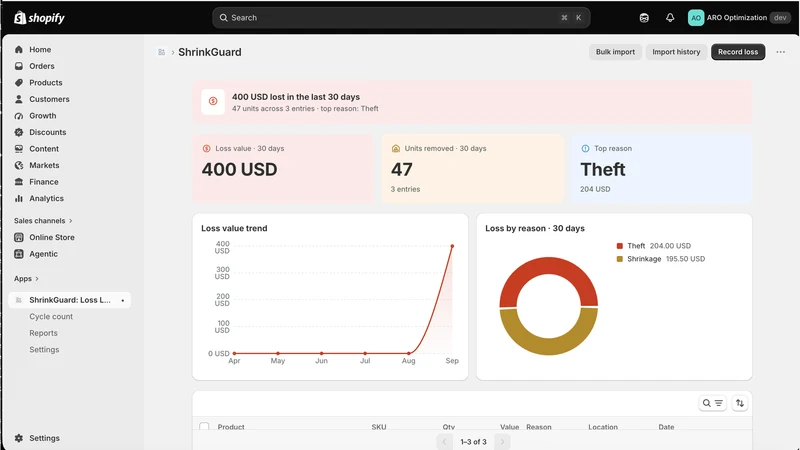This screenshot has width=800, height=450.
Task: Go to previous table page
Action: click(x=444, y=442)
